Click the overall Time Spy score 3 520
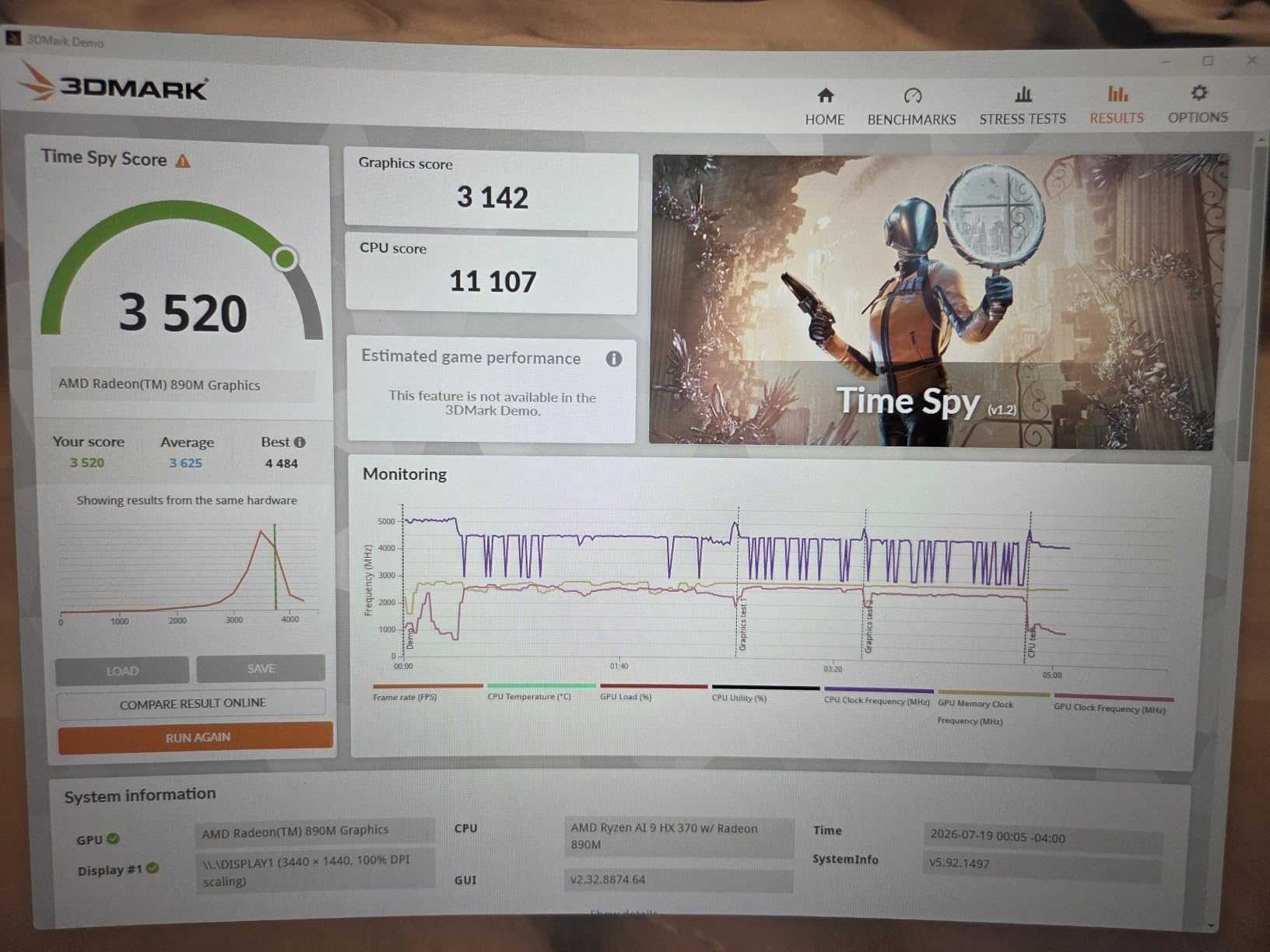The height and width of the screenshot is (952, 1270). pyautogui.click(x=183, y=313)
